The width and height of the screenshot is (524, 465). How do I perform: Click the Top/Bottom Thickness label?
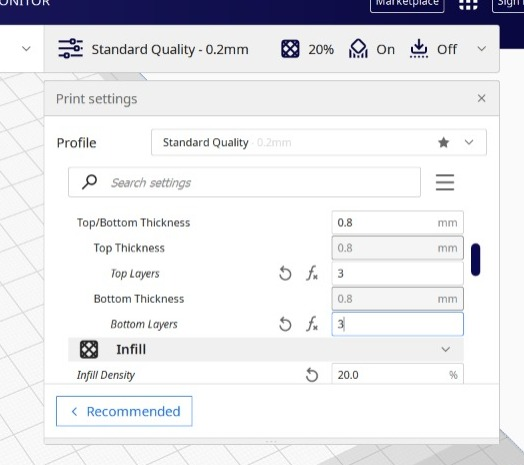133,223
